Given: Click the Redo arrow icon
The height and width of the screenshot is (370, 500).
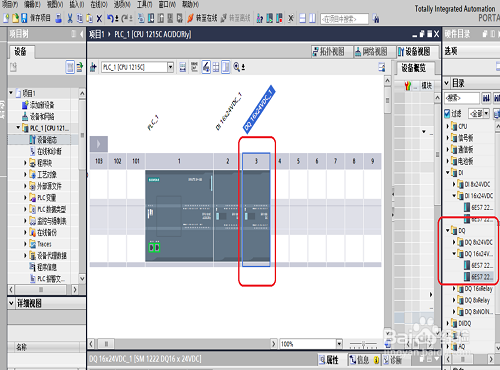Looking at the screenshot, I should tap(126, 18).
